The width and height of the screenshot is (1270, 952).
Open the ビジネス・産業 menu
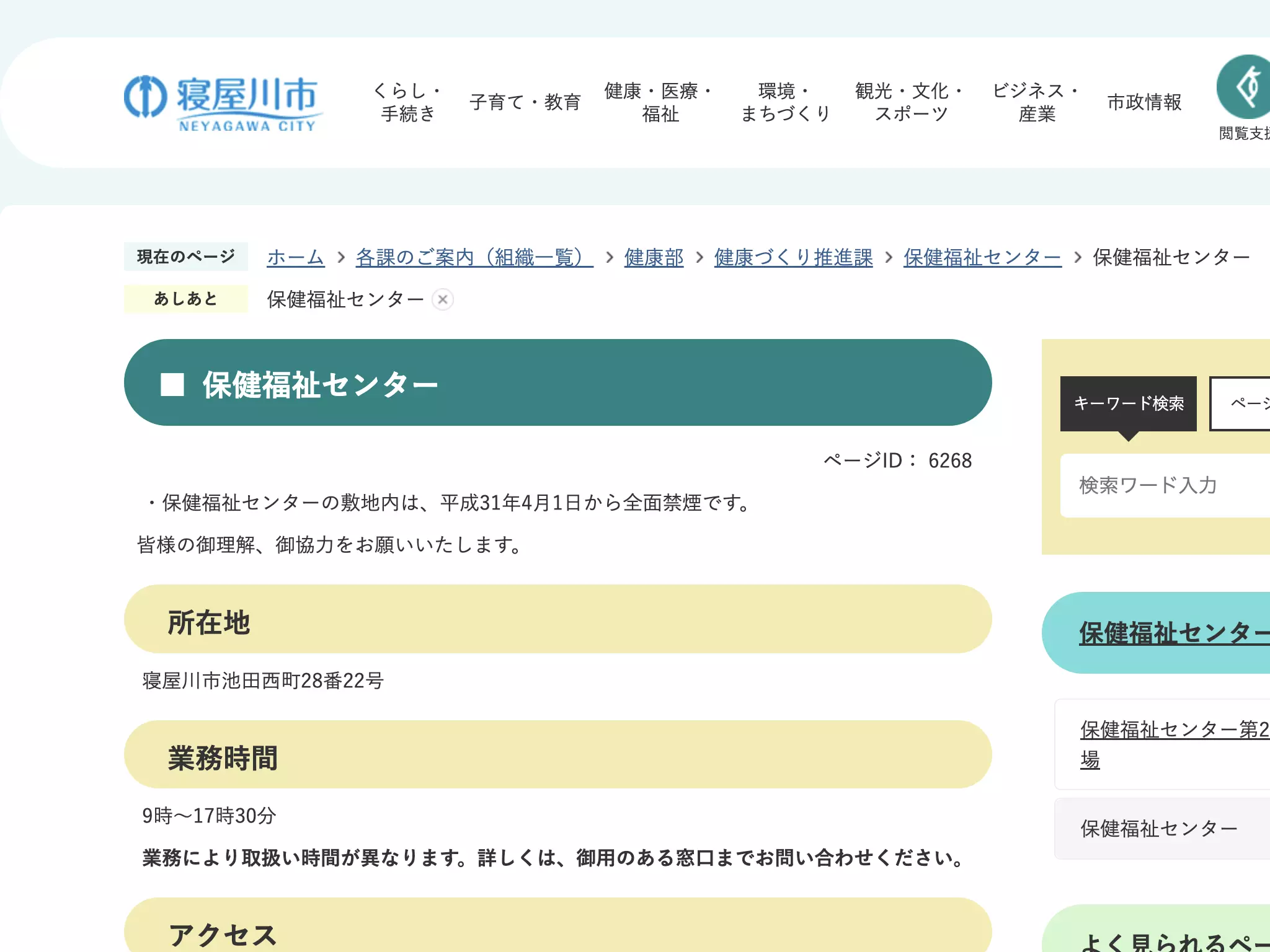point(1037,102)
